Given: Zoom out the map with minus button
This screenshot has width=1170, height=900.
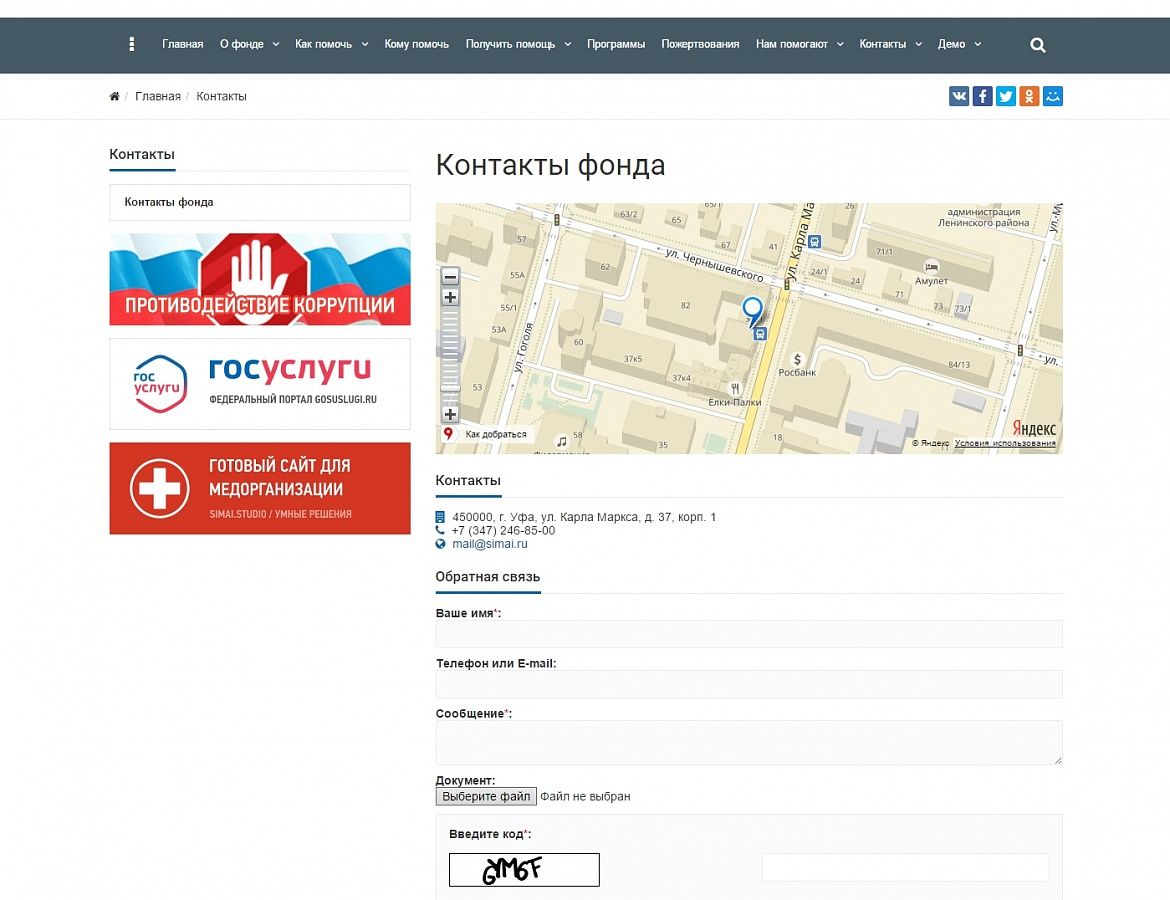Looking at the screenshot, I should [x=450, y=277].
